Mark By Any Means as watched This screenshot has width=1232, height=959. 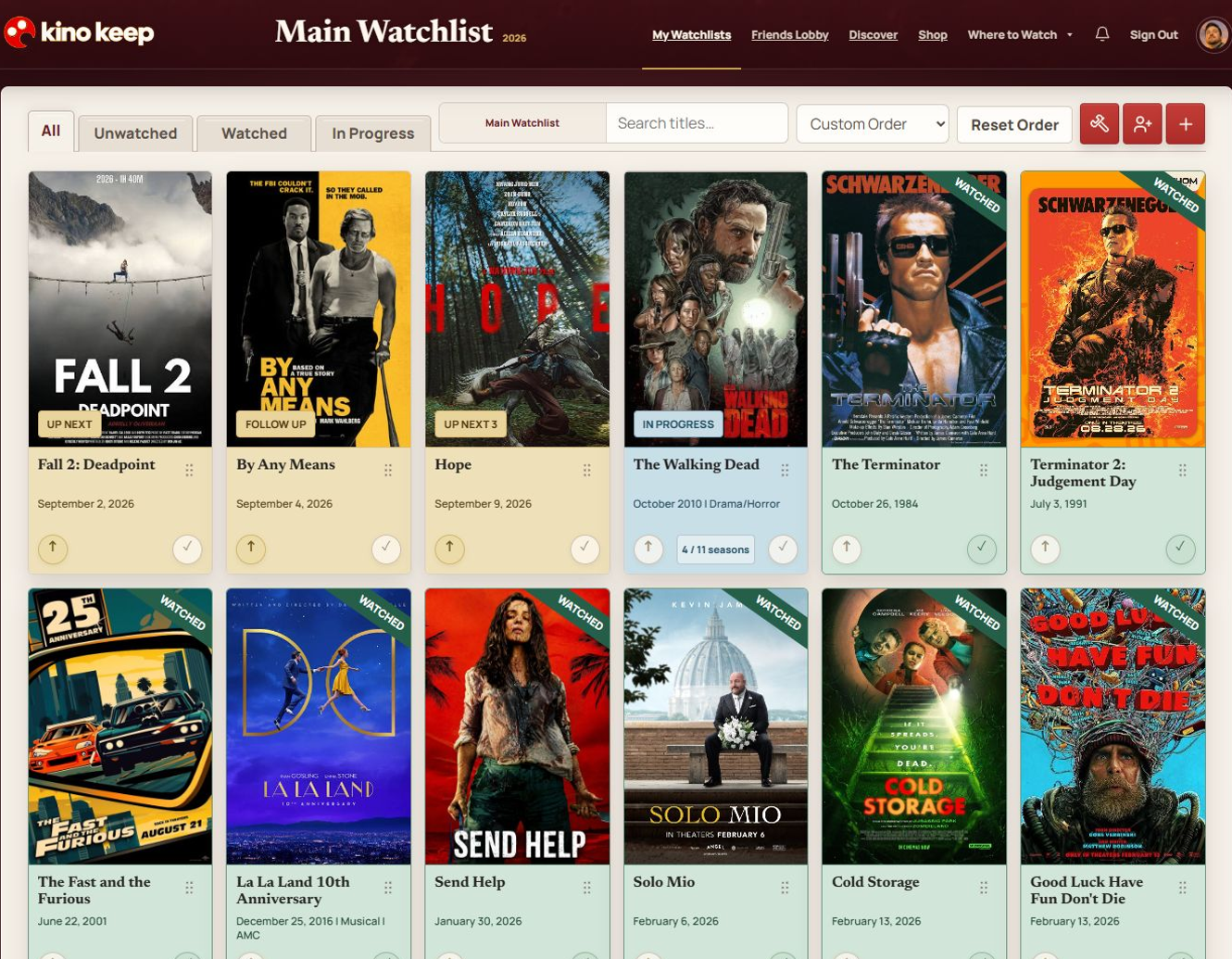click(386, 549)
